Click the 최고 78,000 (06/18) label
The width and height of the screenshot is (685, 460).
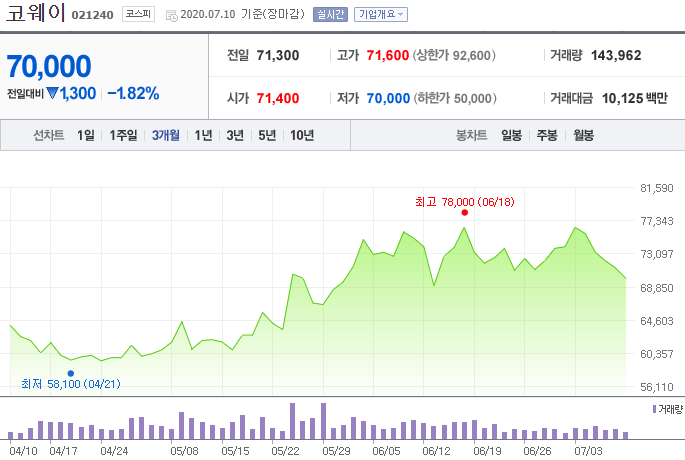(464, 202)
